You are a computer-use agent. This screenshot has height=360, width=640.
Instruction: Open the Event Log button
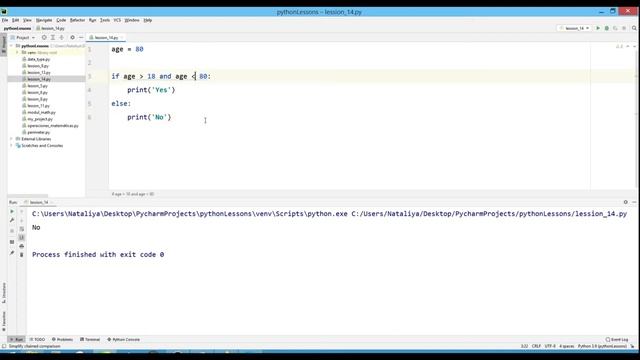617,340
